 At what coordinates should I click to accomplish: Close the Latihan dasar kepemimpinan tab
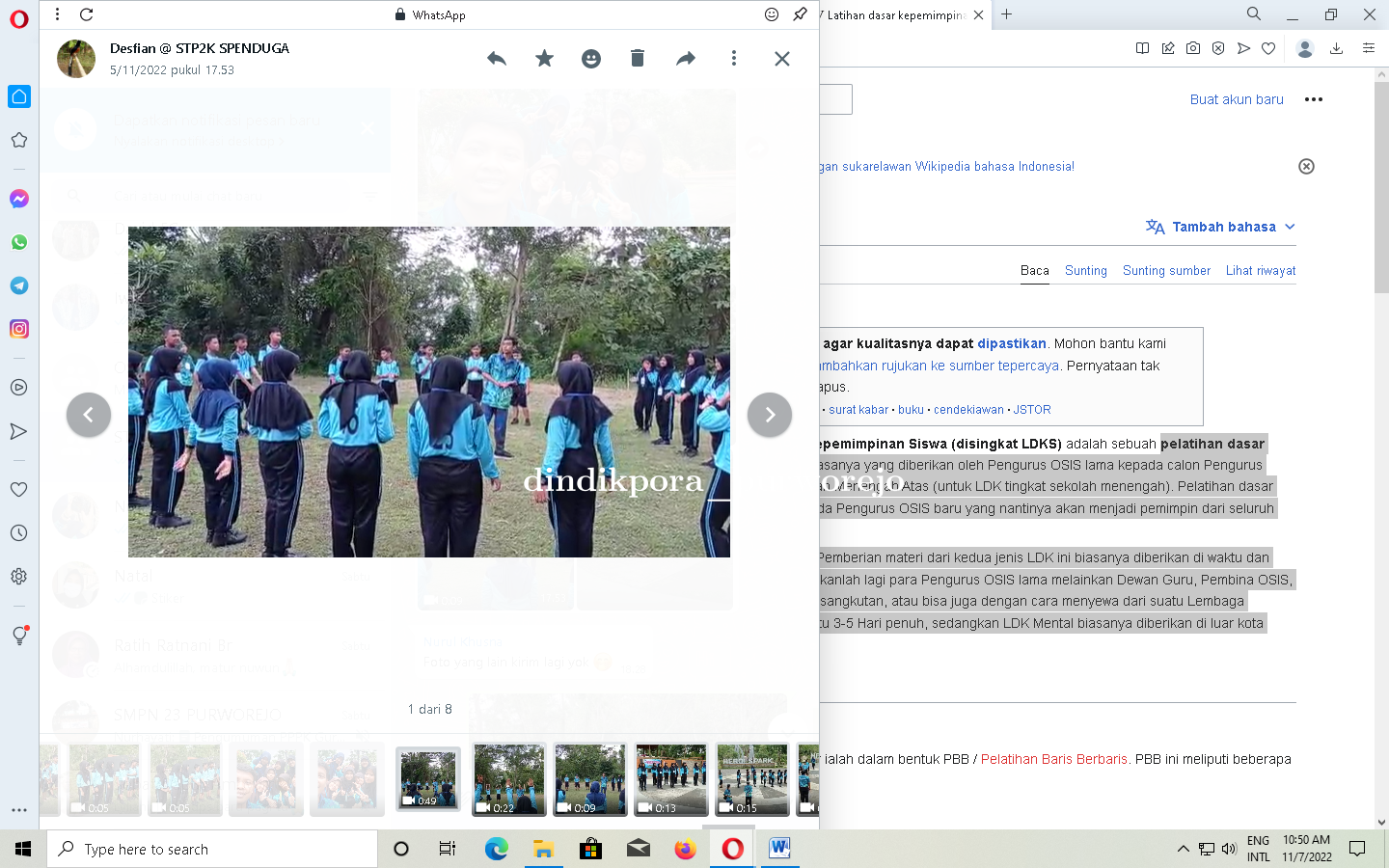pyautogui.click(x=979, y=14)
